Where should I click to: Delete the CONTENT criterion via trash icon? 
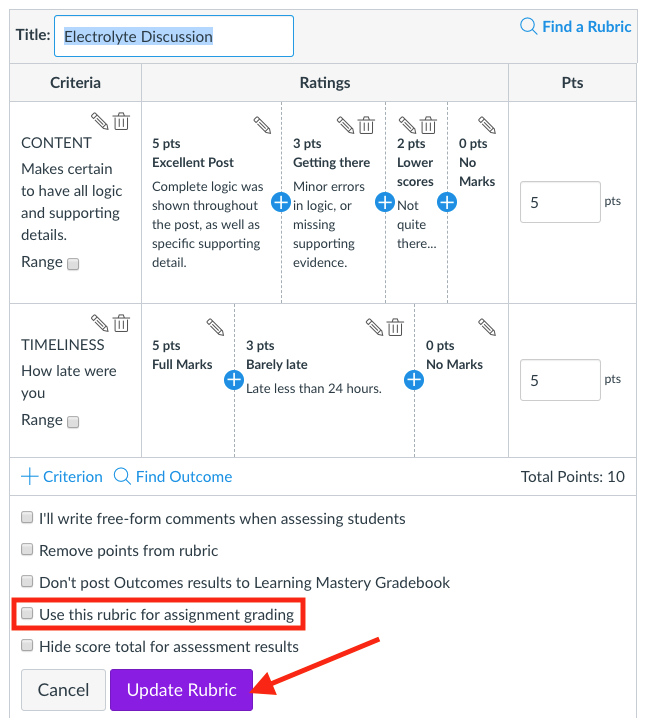(x=121, y=122)
